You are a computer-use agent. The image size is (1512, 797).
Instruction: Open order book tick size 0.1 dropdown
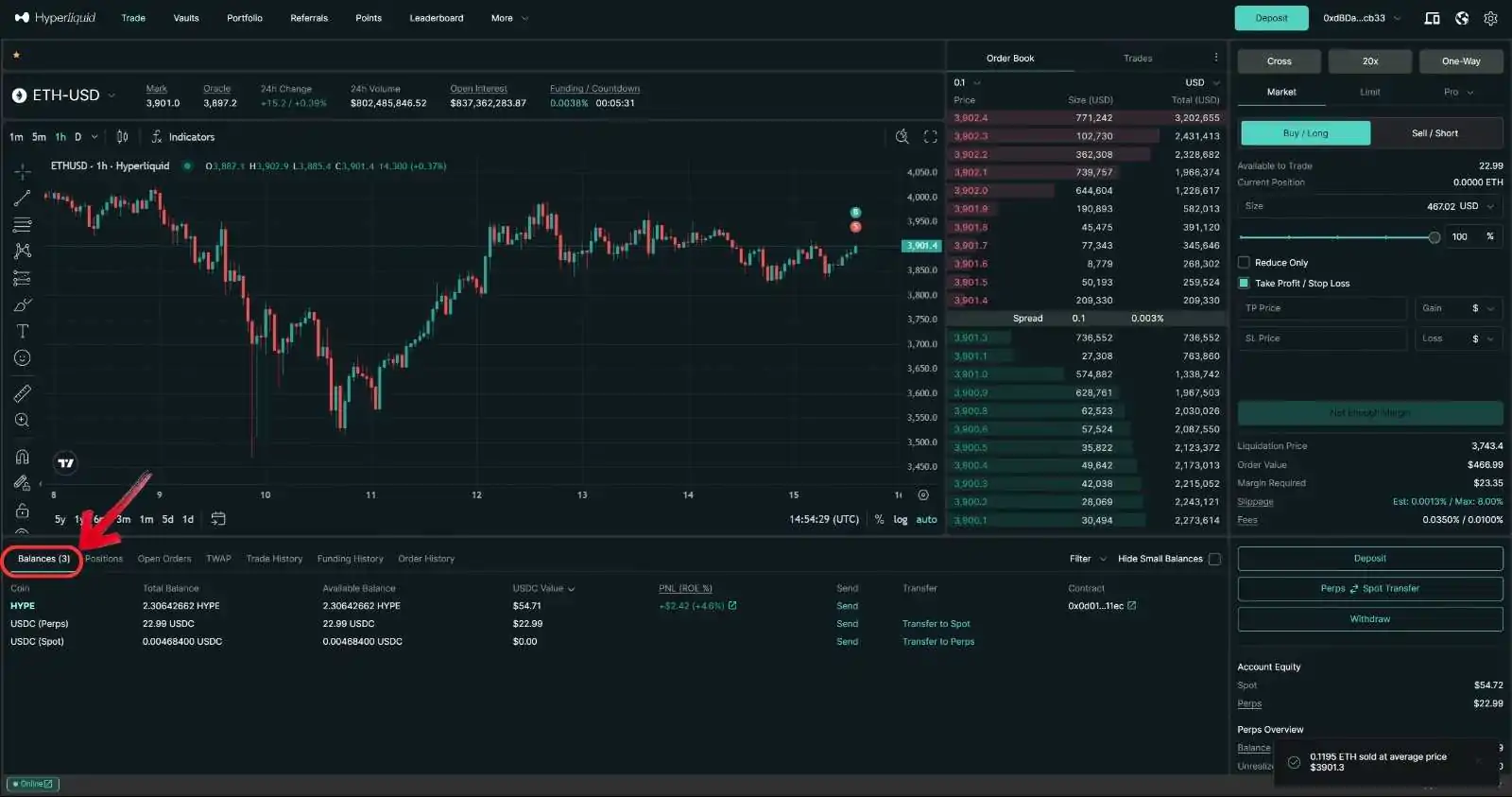point(967,82)
